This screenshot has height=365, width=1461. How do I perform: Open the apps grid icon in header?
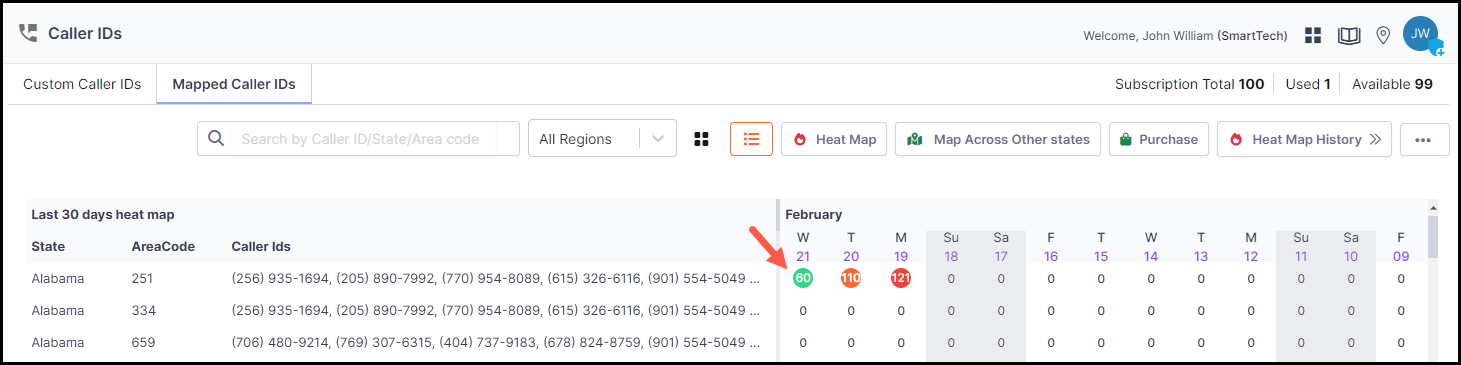click(x=1313, y=35)
